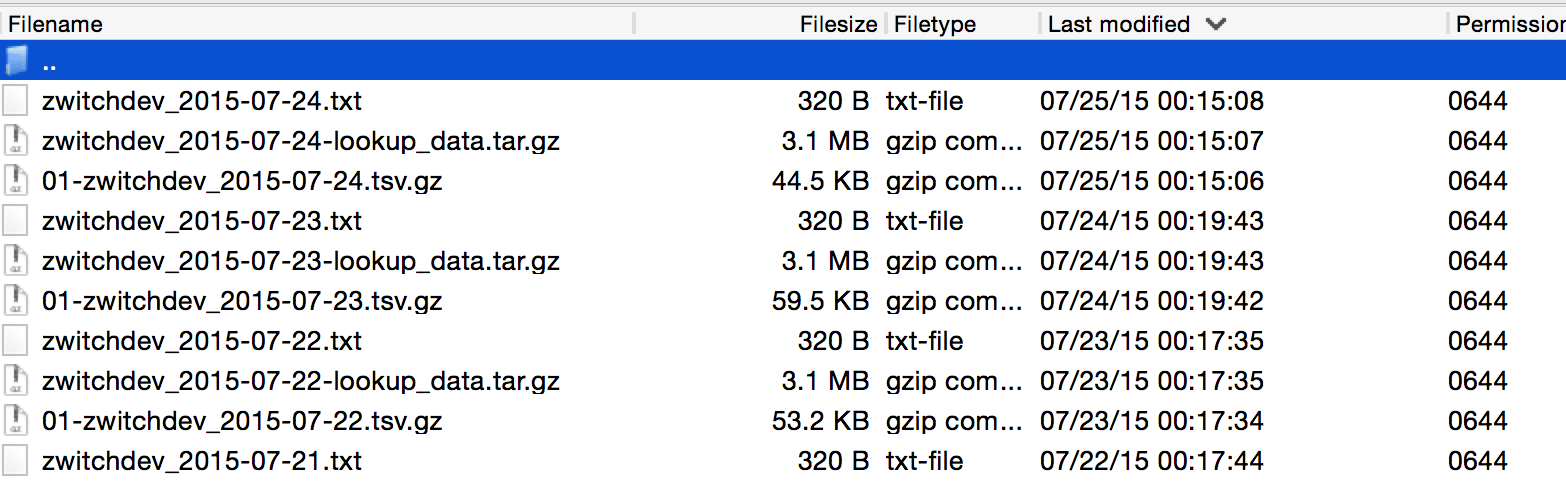Click the Permissions column header
The image size is (1566, 484).
click(x=1508, y=24)
